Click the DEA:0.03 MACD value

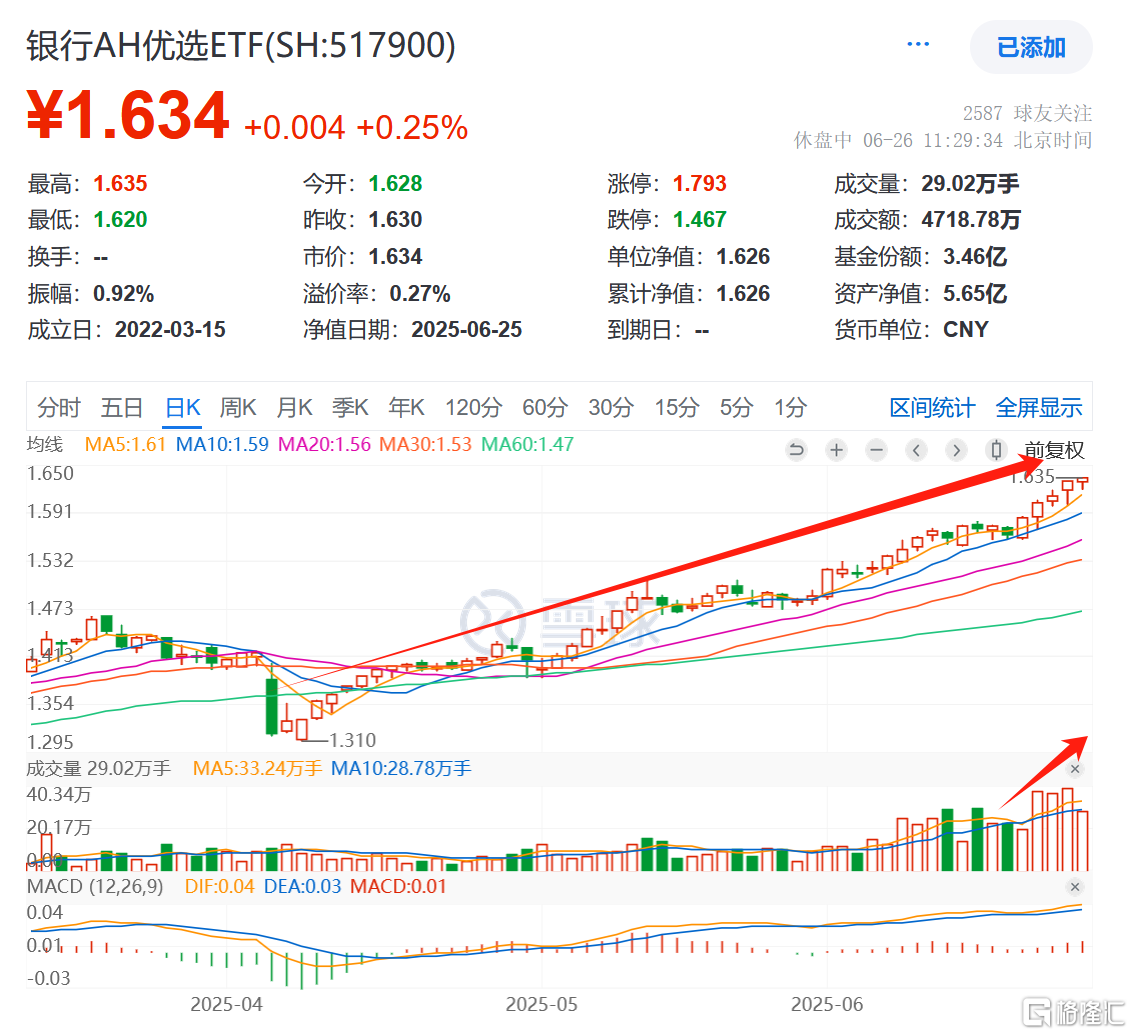coord(302,887)
